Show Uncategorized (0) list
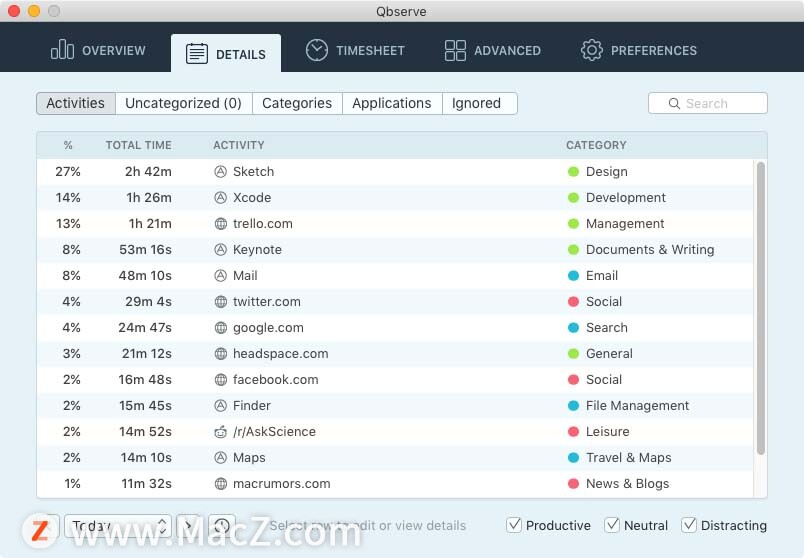The height and width of the screenshot is (558, 804). click(183, 103)
